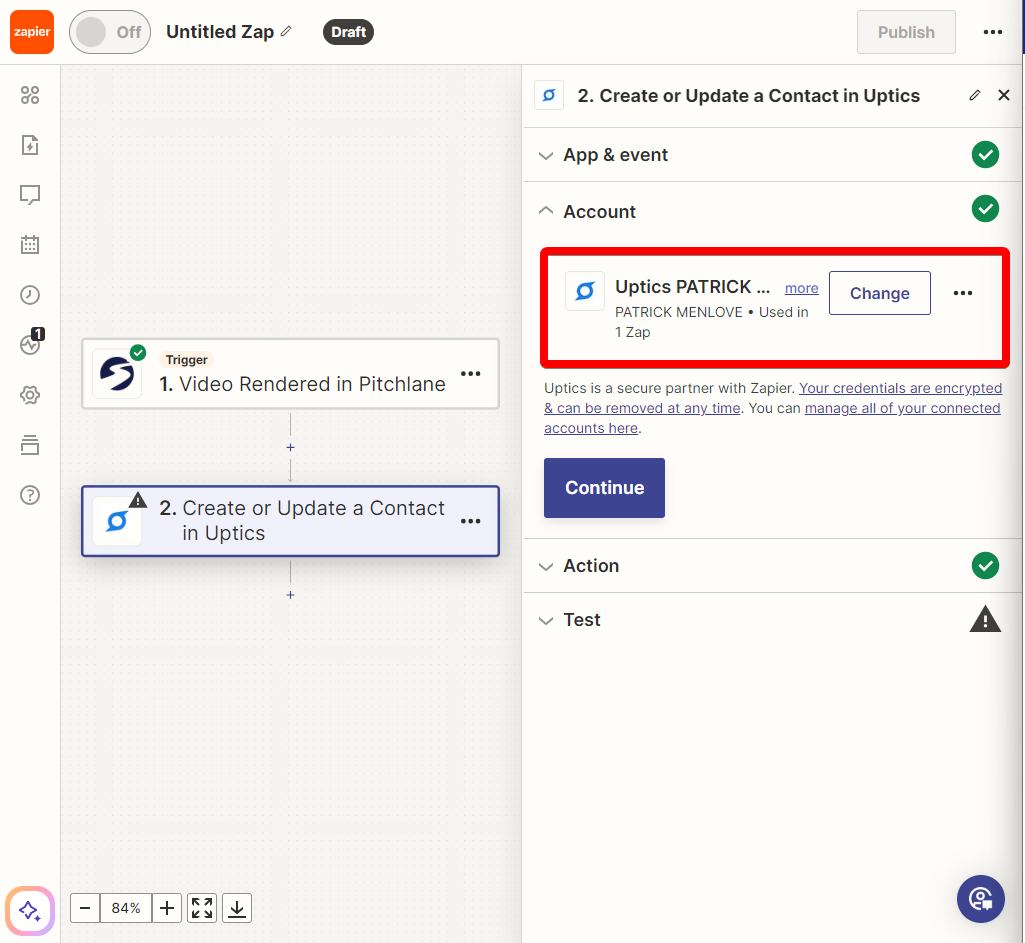
Task: Open manage all connected accounts link
Action: (772, 418)
